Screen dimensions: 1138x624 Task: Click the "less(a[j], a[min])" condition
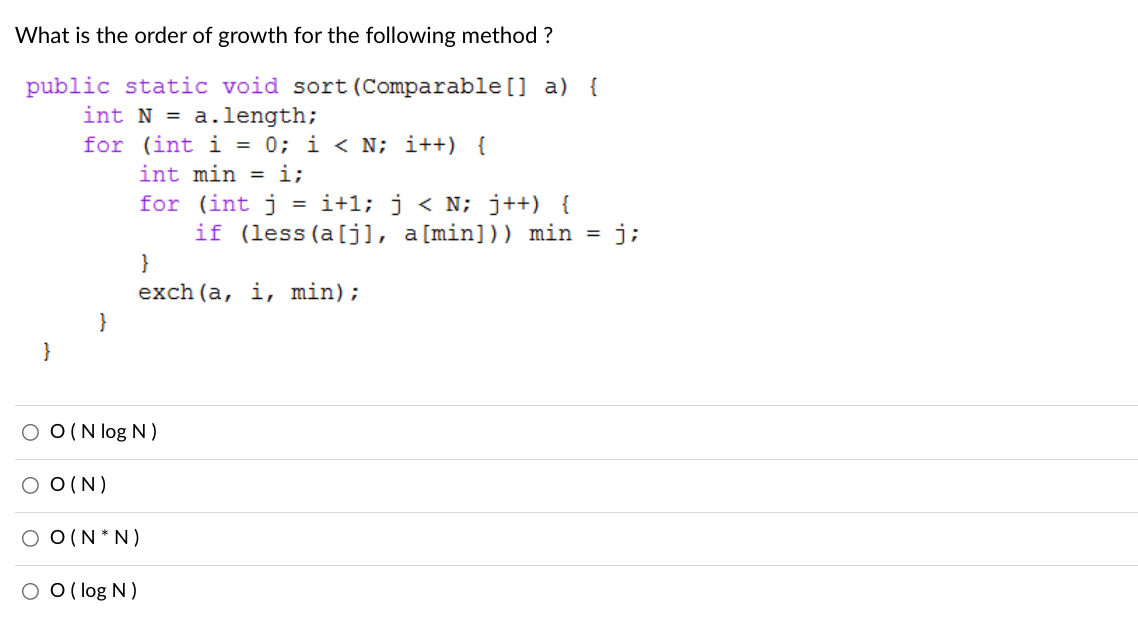375,234
